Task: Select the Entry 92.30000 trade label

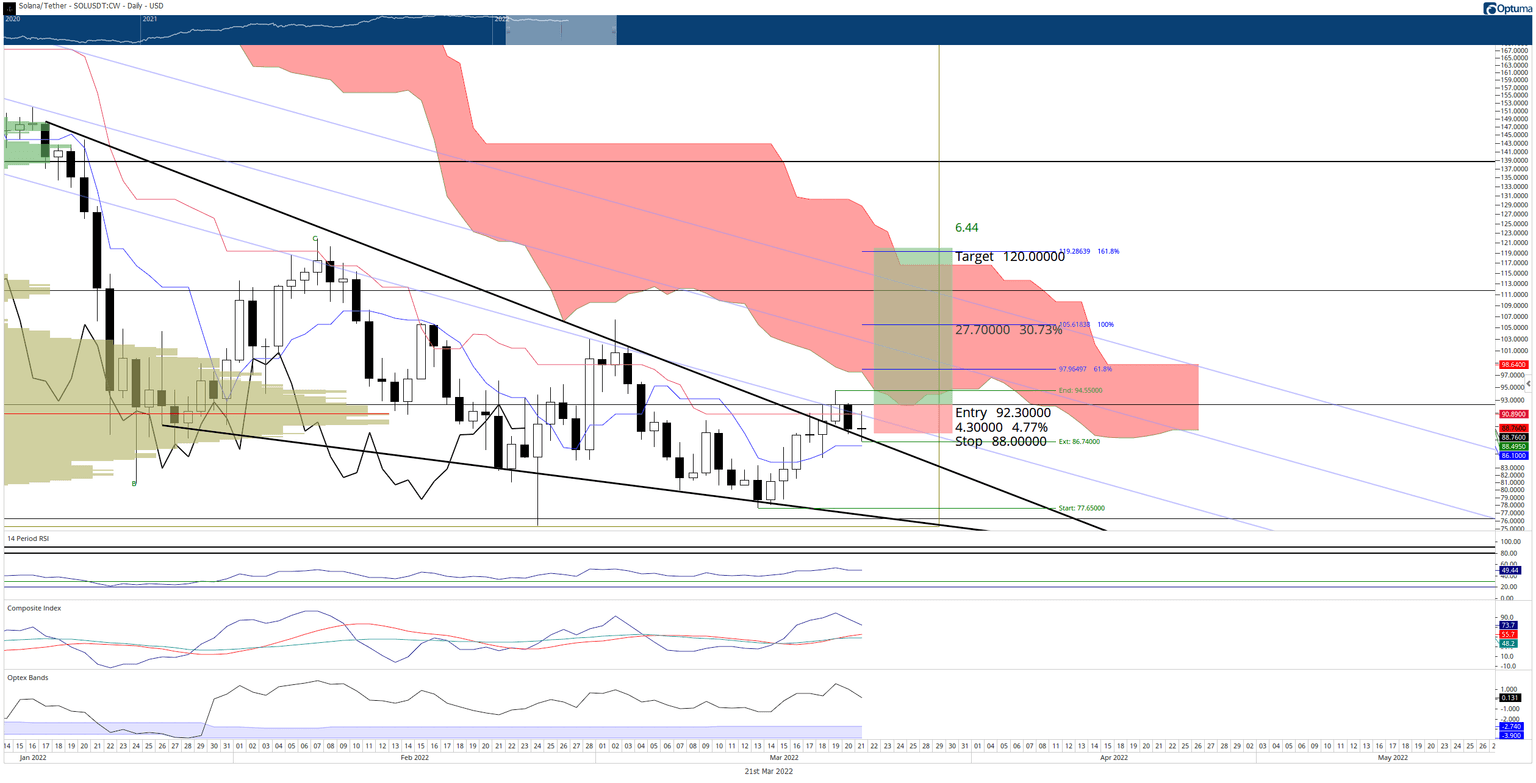Action: click(1002, 412)
